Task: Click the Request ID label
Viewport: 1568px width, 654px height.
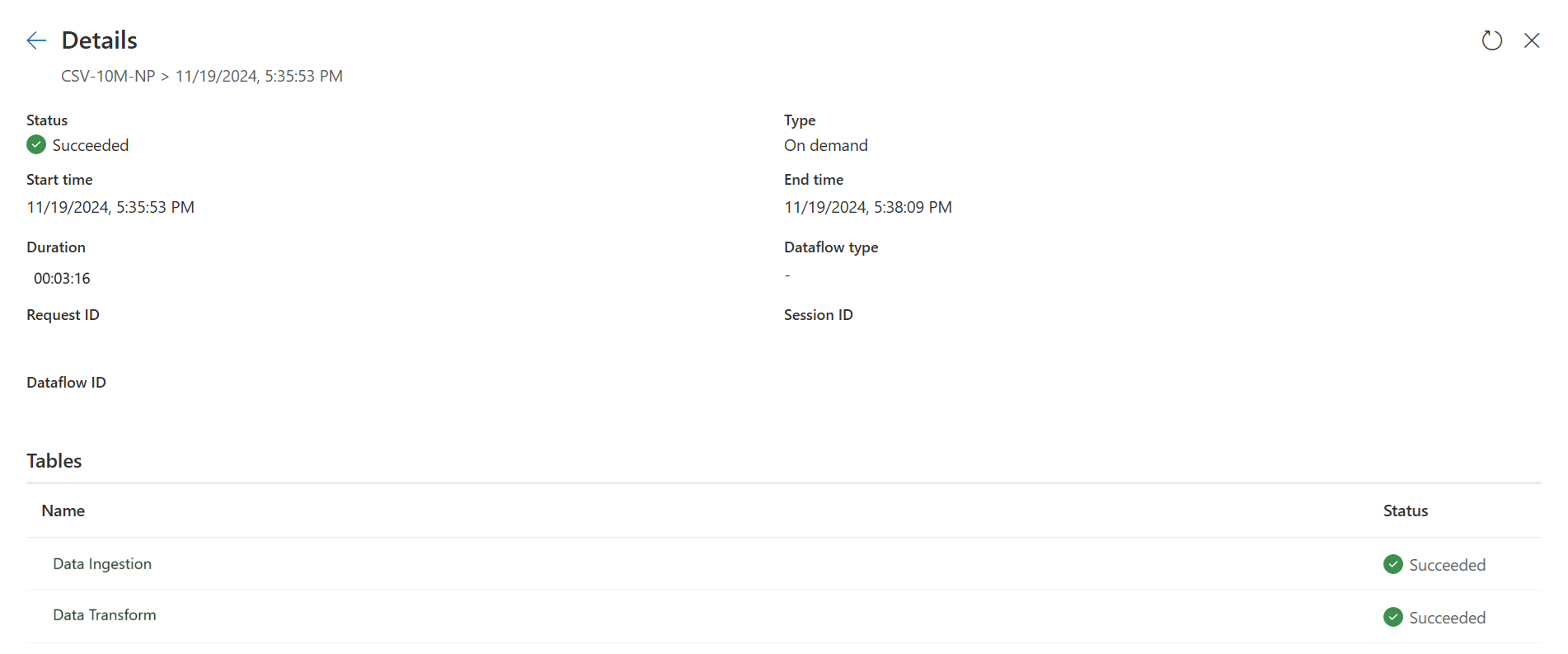Action: pos(63,315)
